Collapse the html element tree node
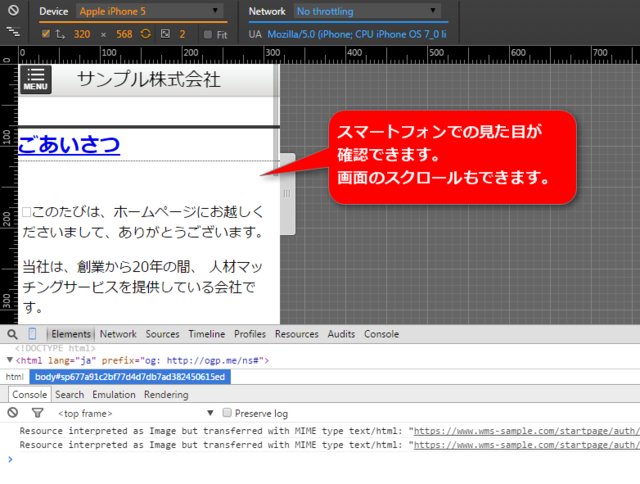This screenshot has width=640, height=484. click(x=10, y=359)
